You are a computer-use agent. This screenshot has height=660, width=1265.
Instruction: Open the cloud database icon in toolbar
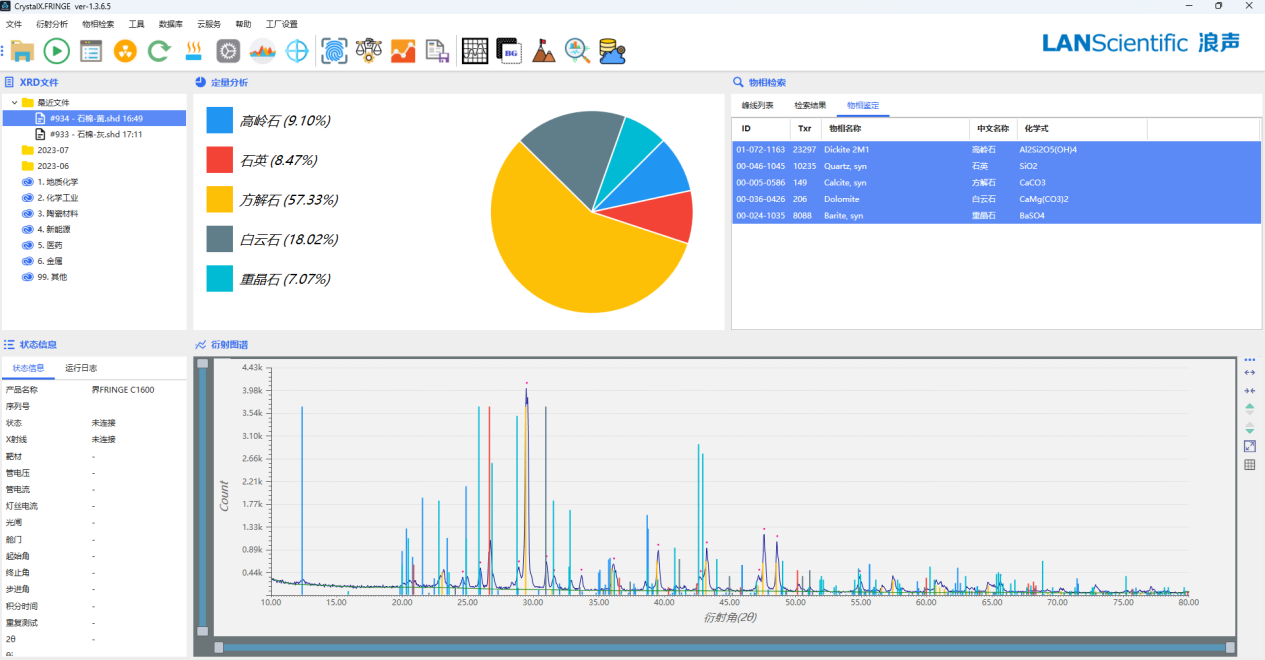point(611,51)
